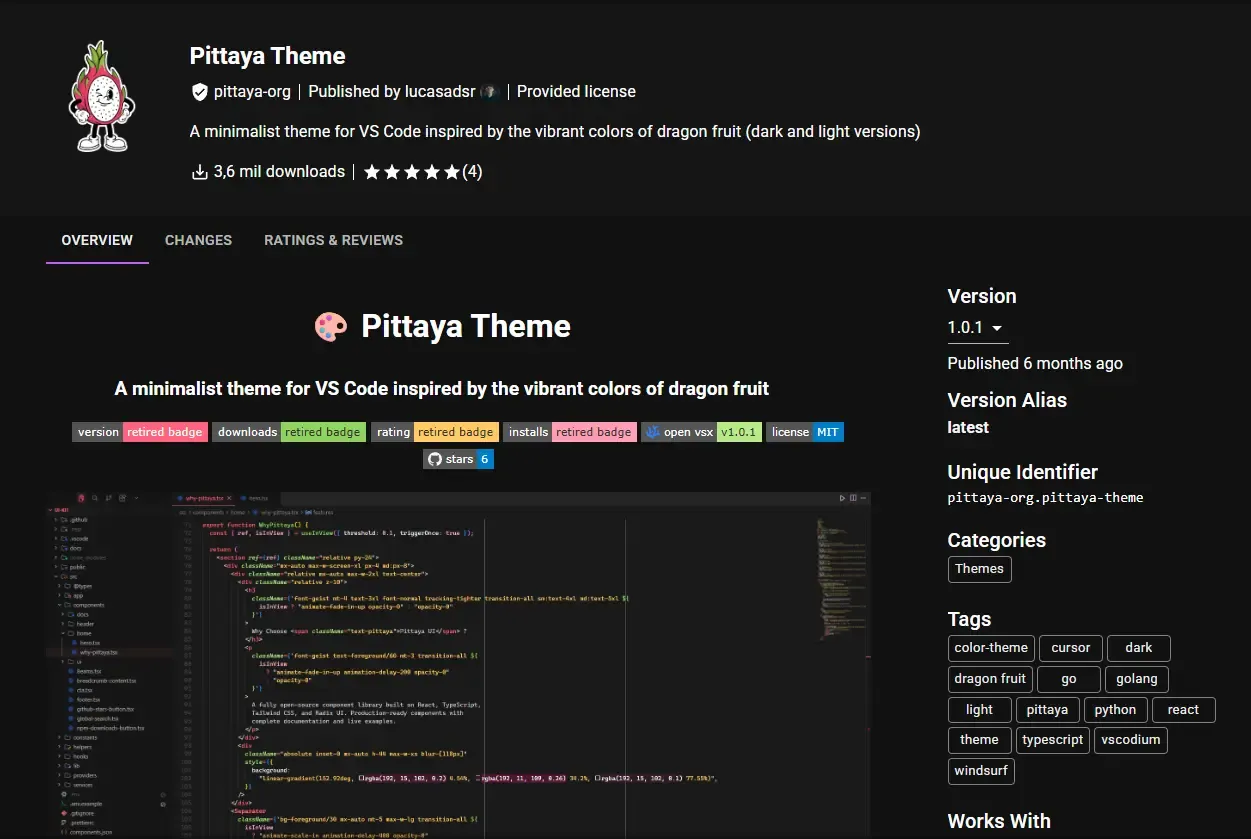Image resolution: width=1251 pixels, height=839 pixels.
Task: Click the Tags heading
Action: coord(970,620)
